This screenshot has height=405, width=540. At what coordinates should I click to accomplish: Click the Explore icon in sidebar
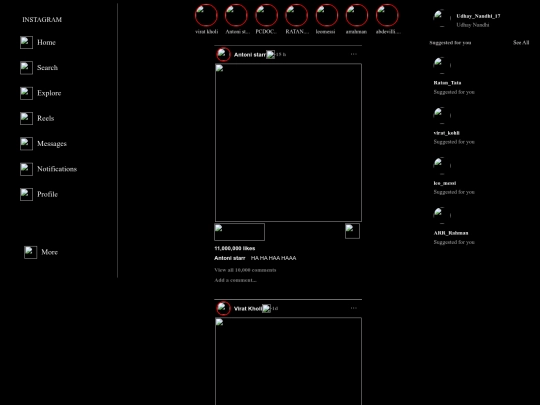(26, 93)
